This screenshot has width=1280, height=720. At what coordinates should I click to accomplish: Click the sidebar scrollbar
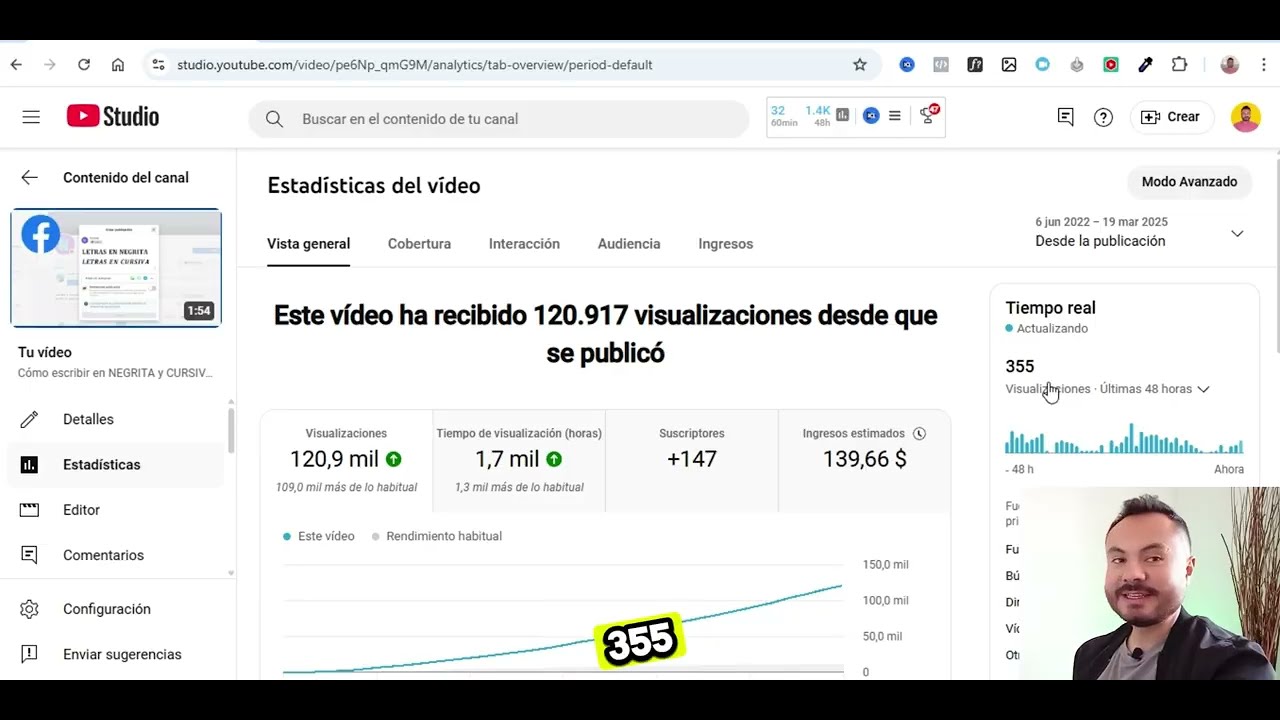(232, 430)
